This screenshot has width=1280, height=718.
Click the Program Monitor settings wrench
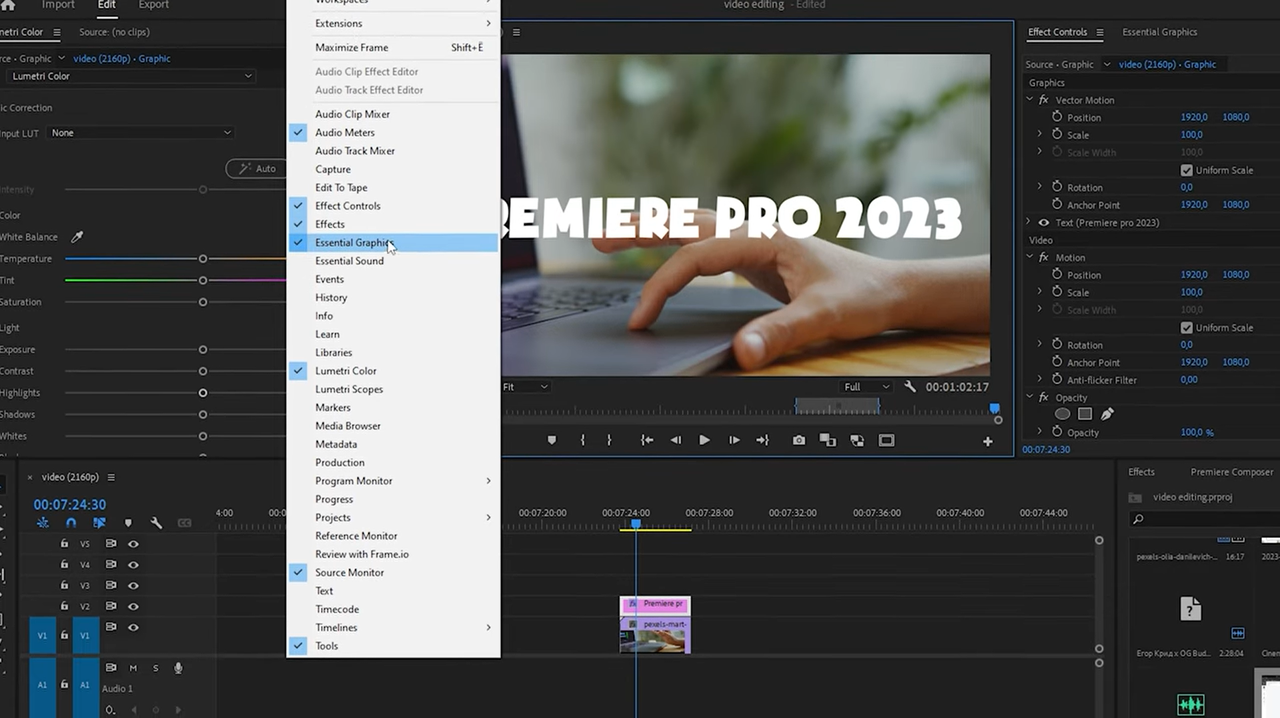(910, 387)
